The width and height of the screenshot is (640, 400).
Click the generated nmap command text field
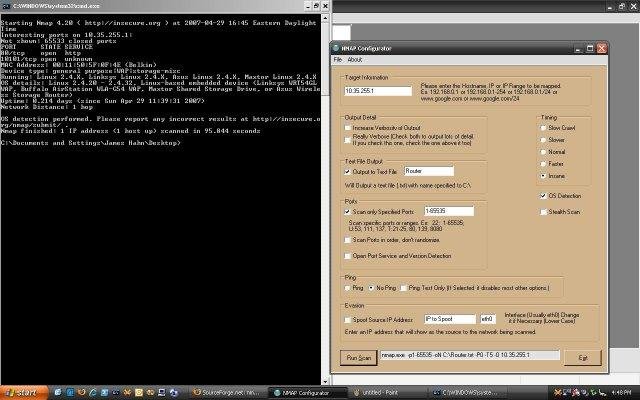coord(469,355)
